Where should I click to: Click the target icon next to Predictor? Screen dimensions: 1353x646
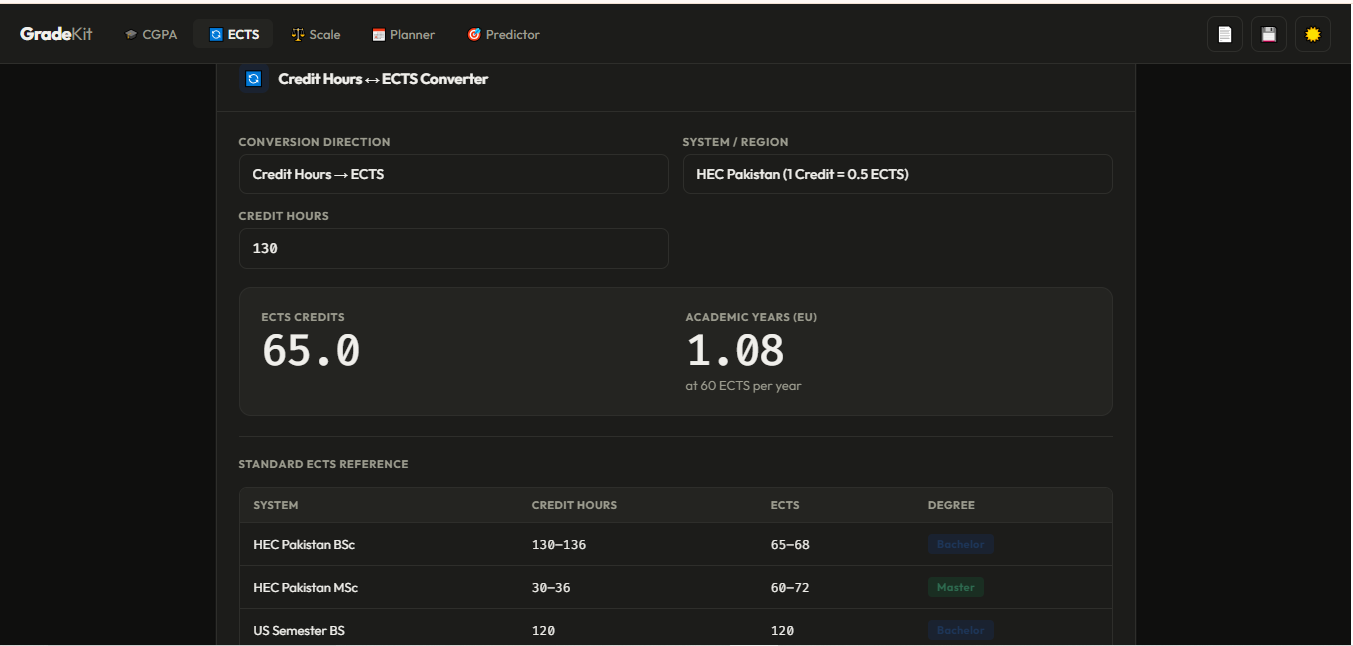(474, 34)
